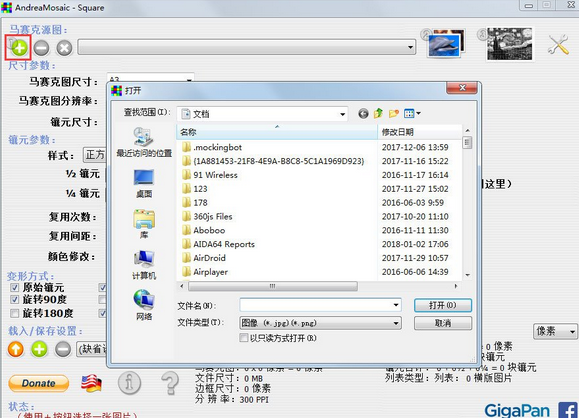Clear source images with gray X button
Image resolution: width=579 pixels, height=418 pixels.
click(64, 48)
